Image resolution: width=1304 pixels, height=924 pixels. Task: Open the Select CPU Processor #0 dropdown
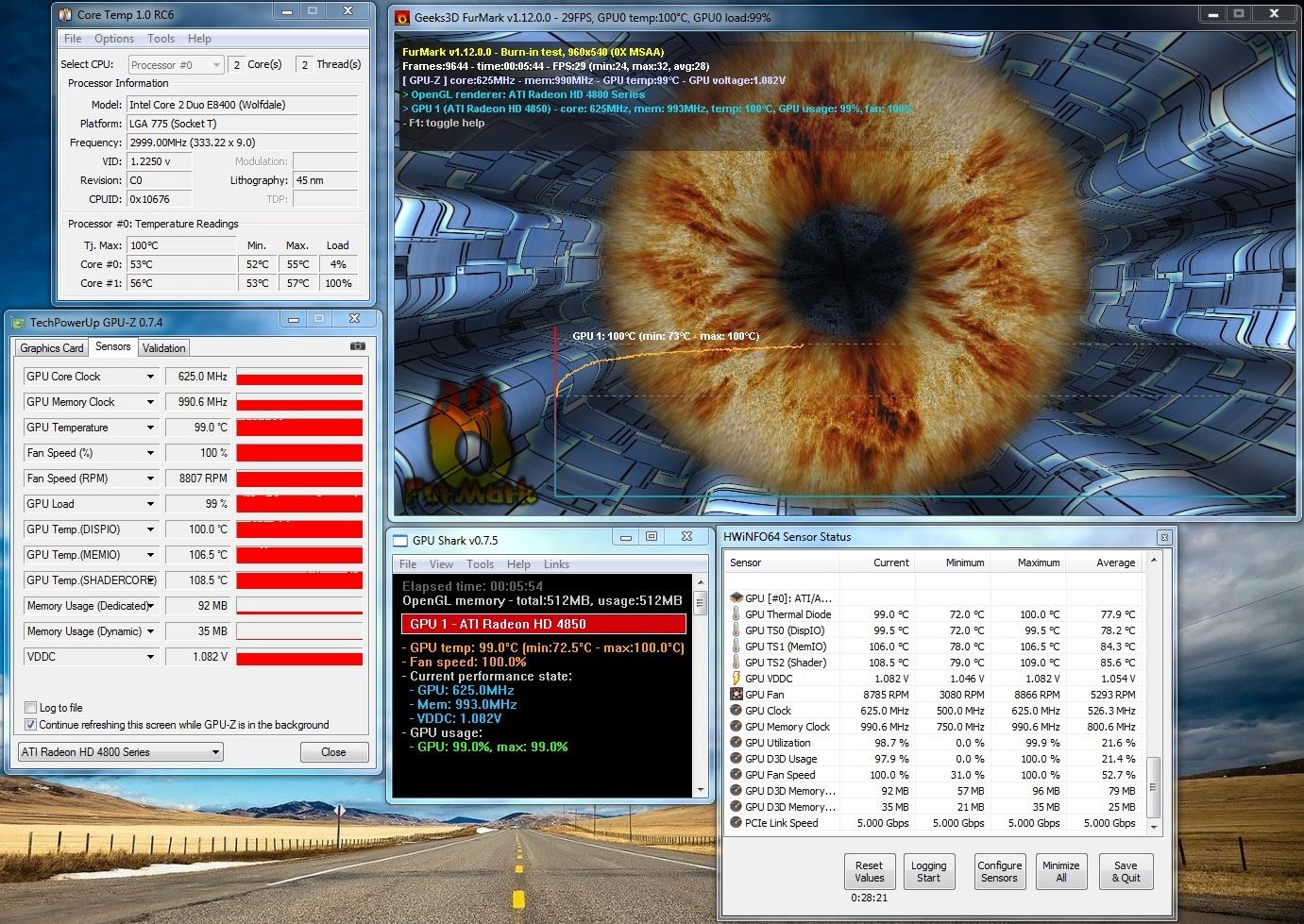176,64
